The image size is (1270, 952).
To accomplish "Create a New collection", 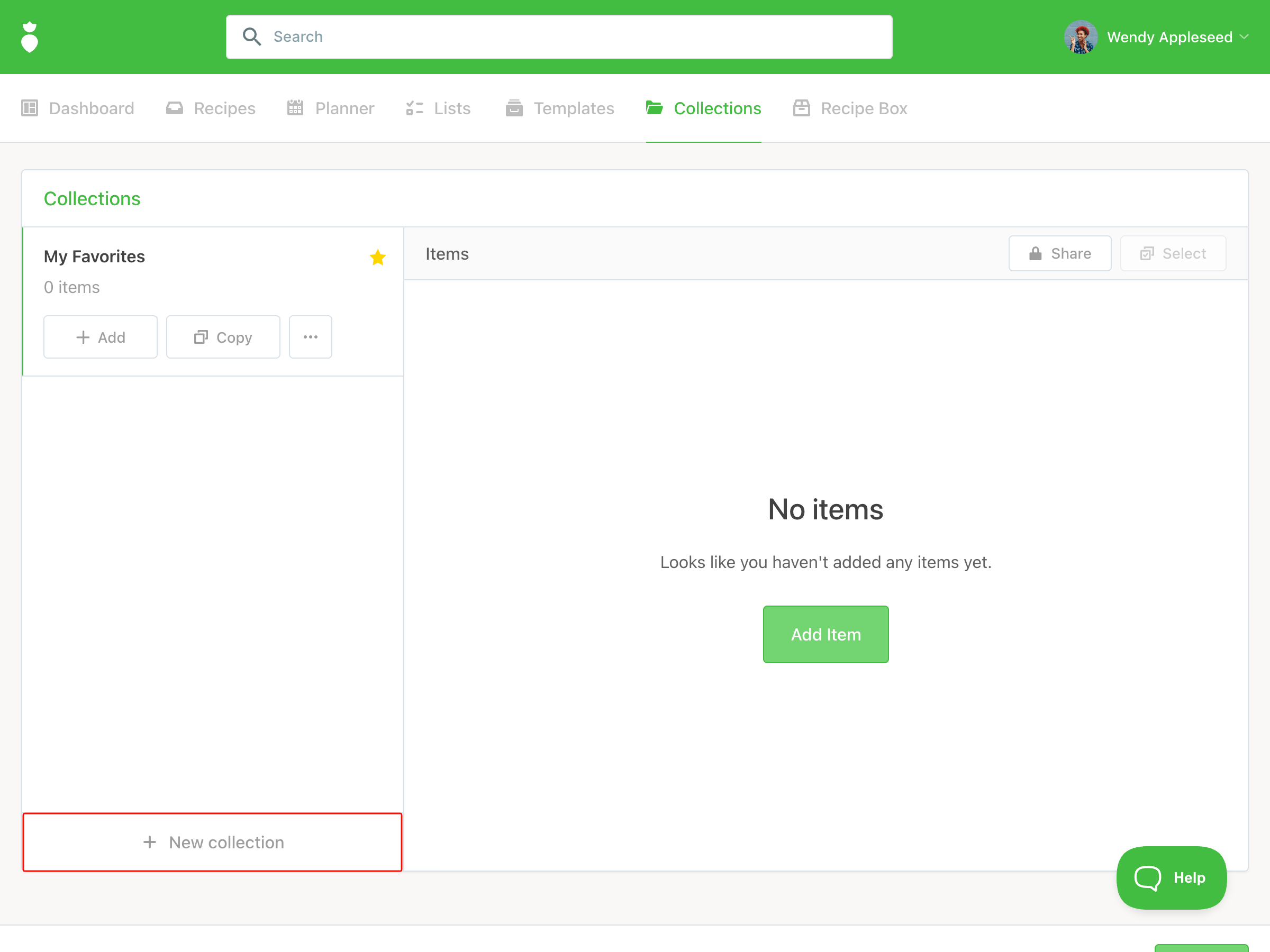I will pos(212,842).
